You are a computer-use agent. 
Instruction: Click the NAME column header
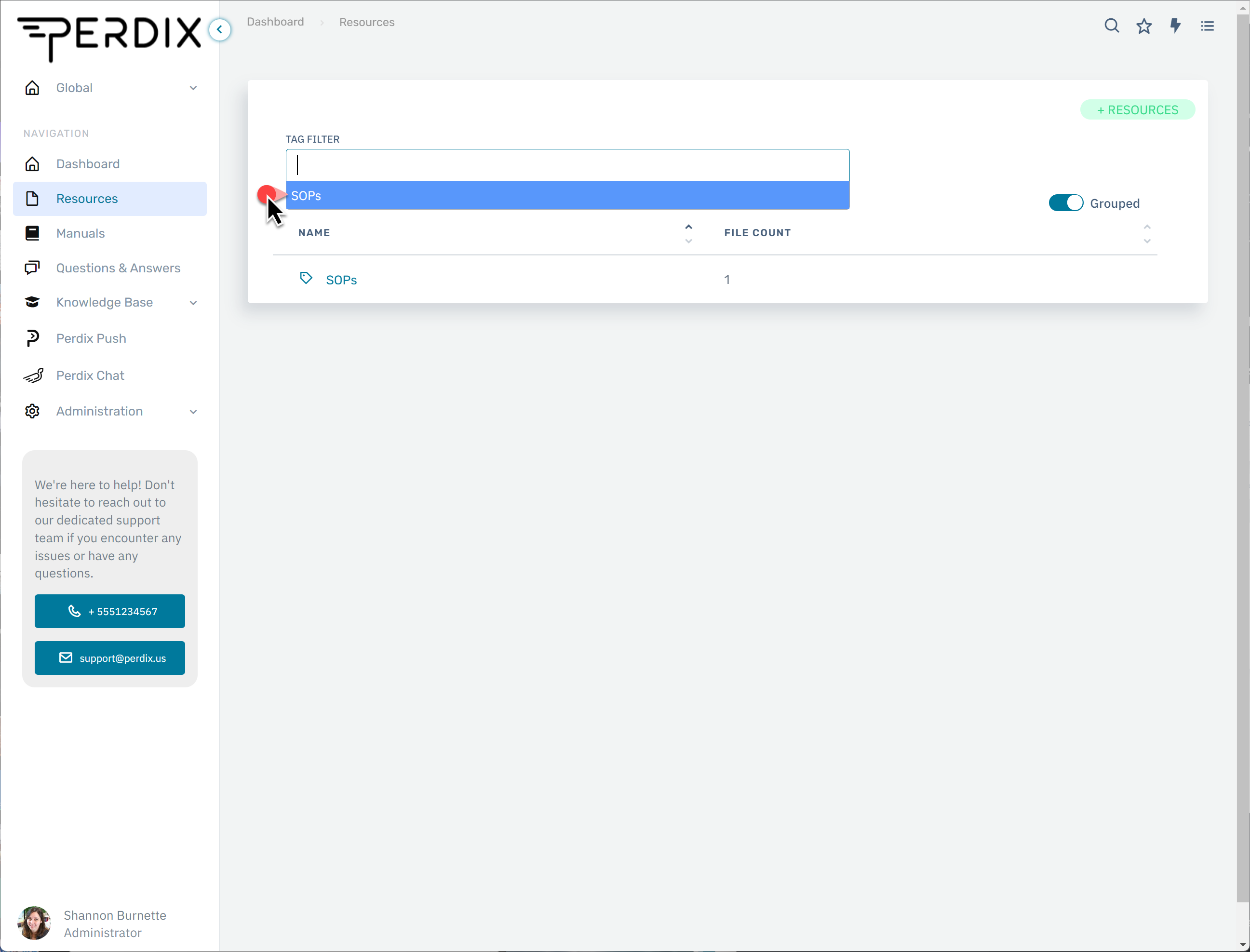tap(314, 233)
